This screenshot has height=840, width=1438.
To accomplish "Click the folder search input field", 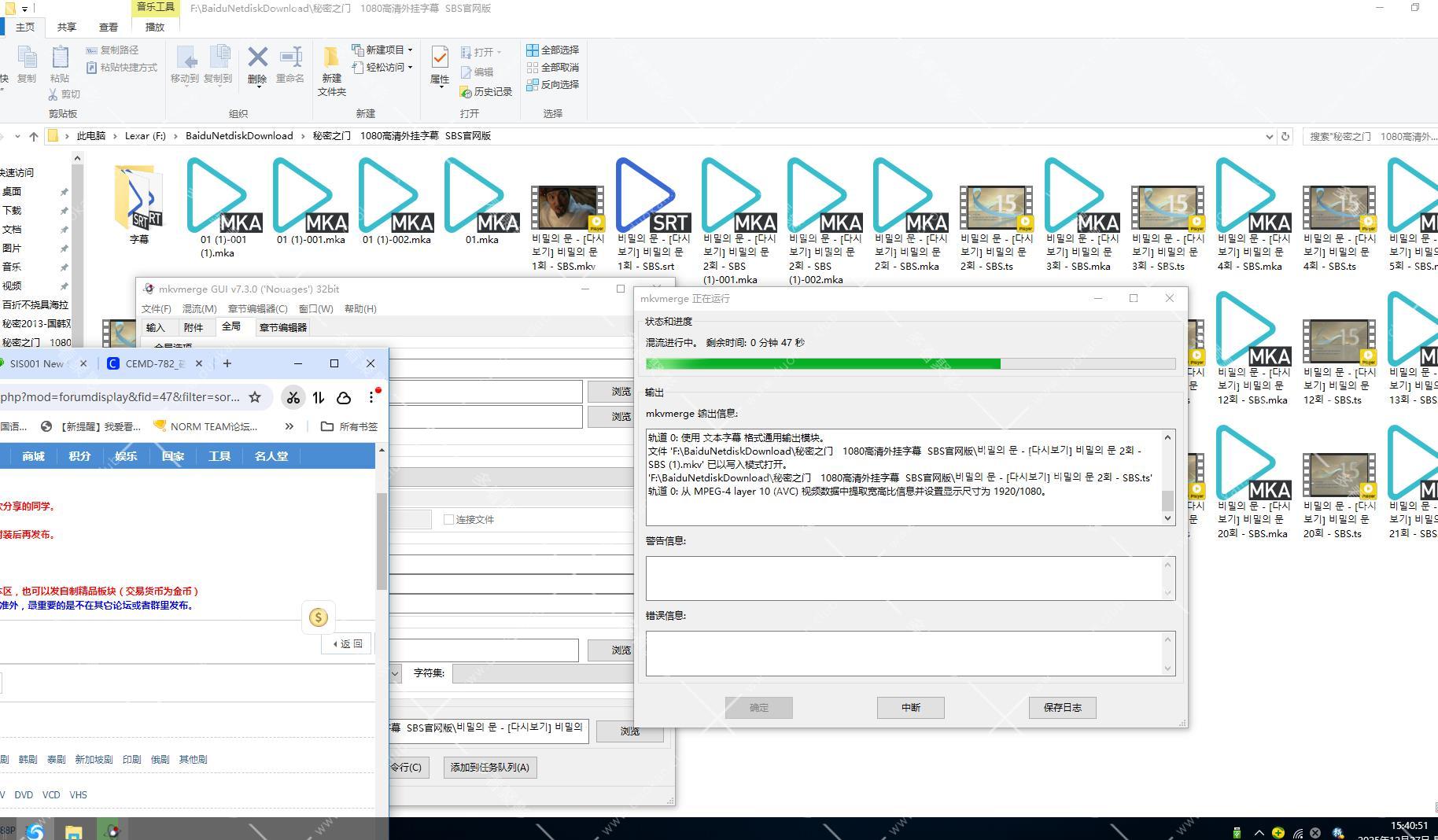I will [1369, 136].
